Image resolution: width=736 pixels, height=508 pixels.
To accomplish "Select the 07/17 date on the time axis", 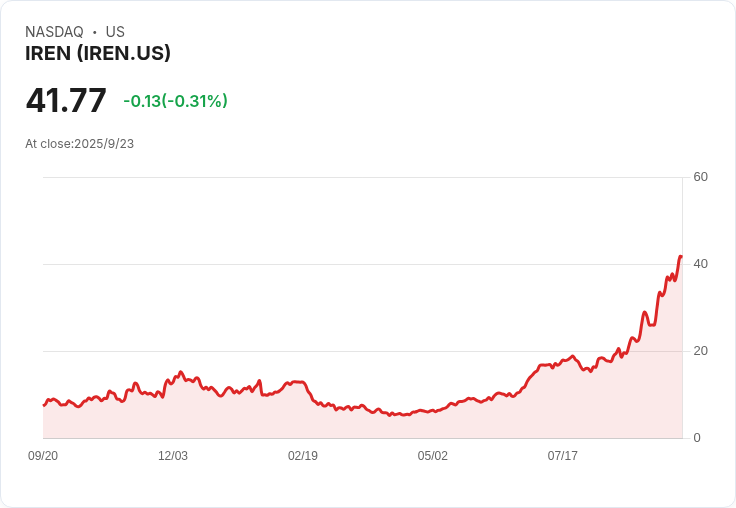I will pyautogui.click(x=563, y=456).
